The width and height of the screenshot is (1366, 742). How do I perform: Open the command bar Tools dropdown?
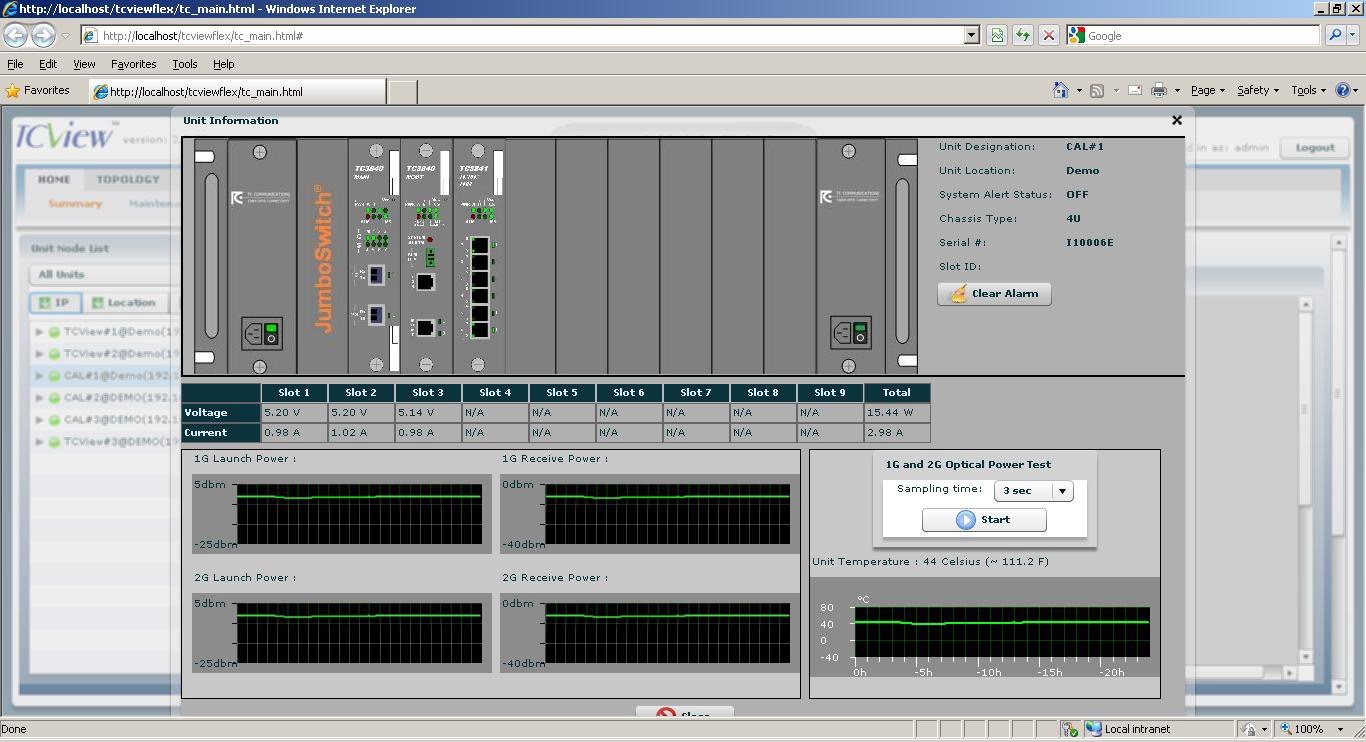tap(1309, 90)
